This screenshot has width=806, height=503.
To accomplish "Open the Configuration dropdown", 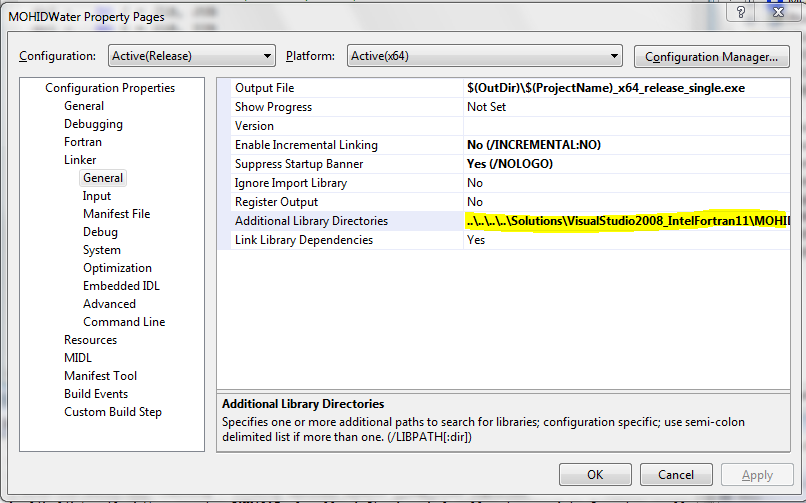I will (x=190, y=56).
